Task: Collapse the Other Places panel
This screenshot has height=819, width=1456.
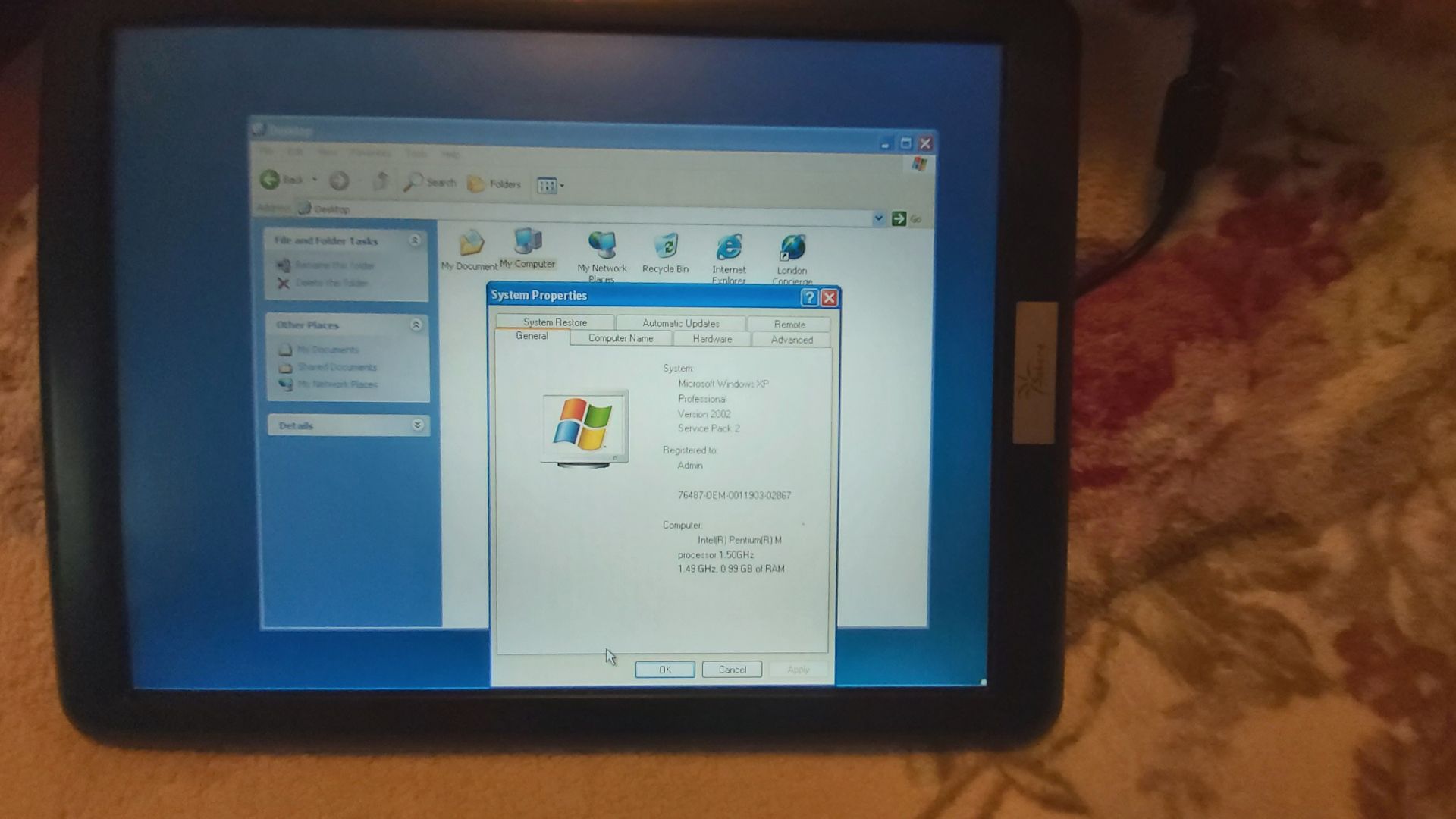Action: [416, 325]
